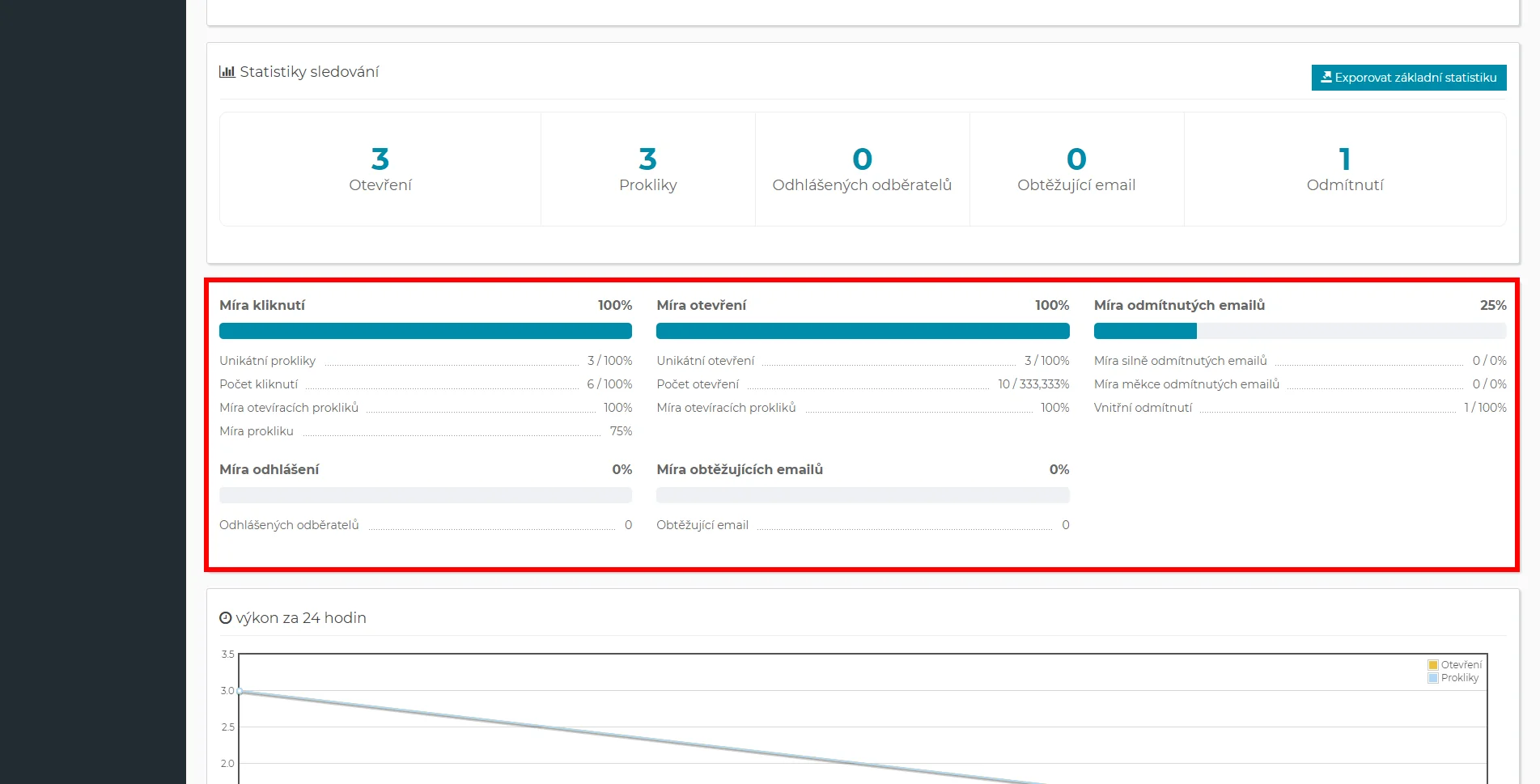
Task: Toggle the Otevření legend color swatch
Action: 1433,665
